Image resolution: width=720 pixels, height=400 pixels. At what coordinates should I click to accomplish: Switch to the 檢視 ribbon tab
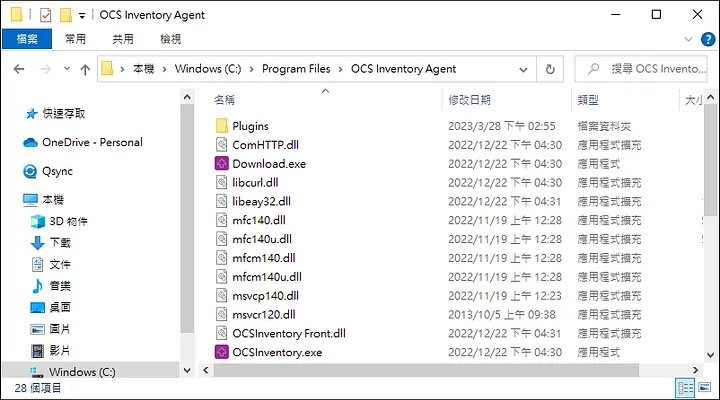click(170, 39)
